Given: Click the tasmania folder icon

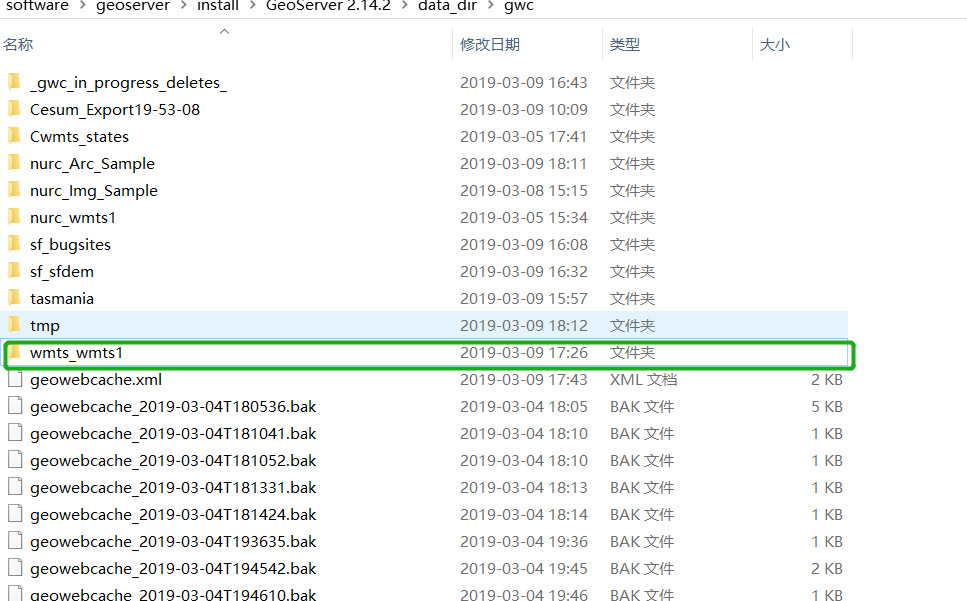Looking at the screenshot, I should tap(14, 298).
